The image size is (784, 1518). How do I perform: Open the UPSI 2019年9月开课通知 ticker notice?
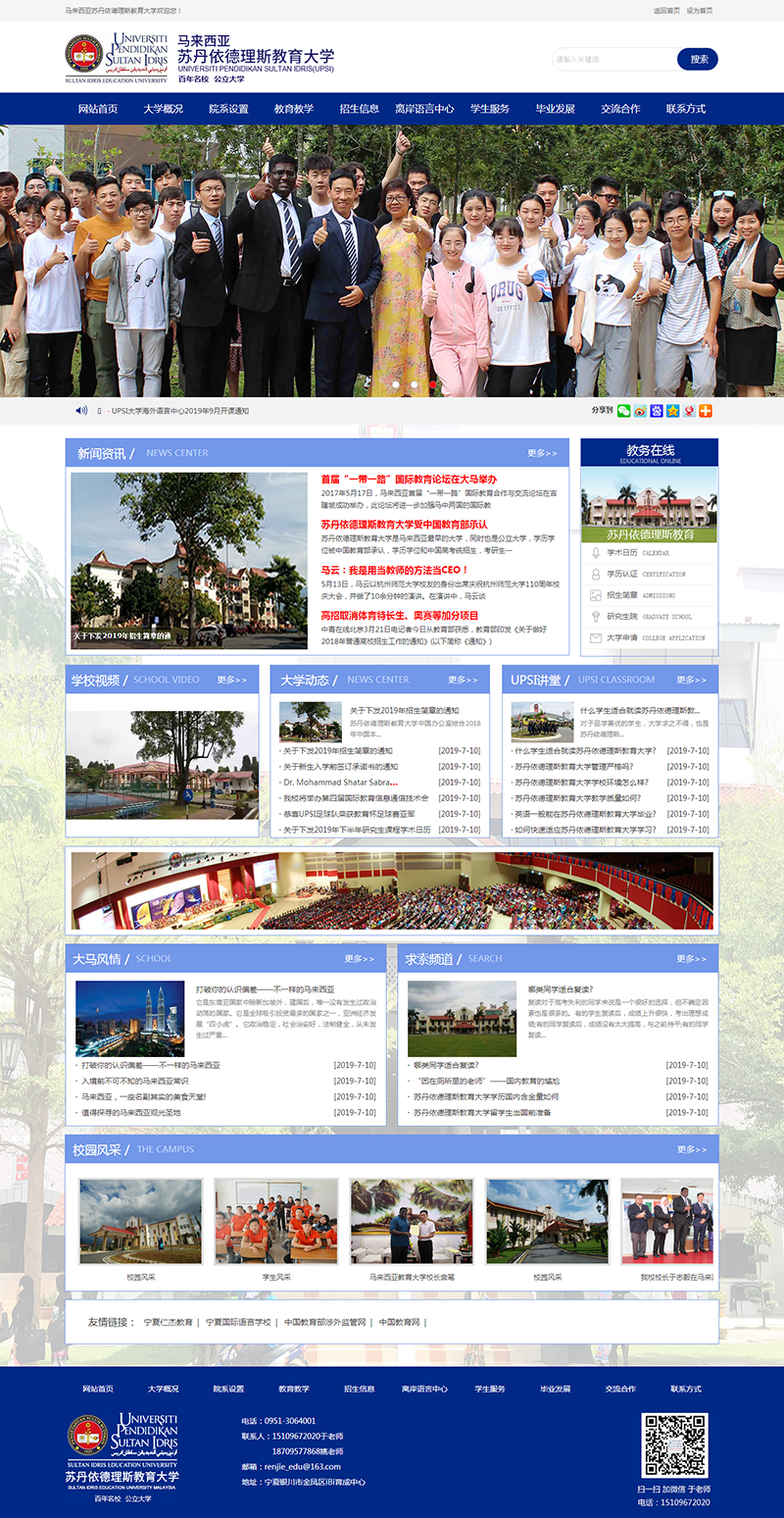181,411
